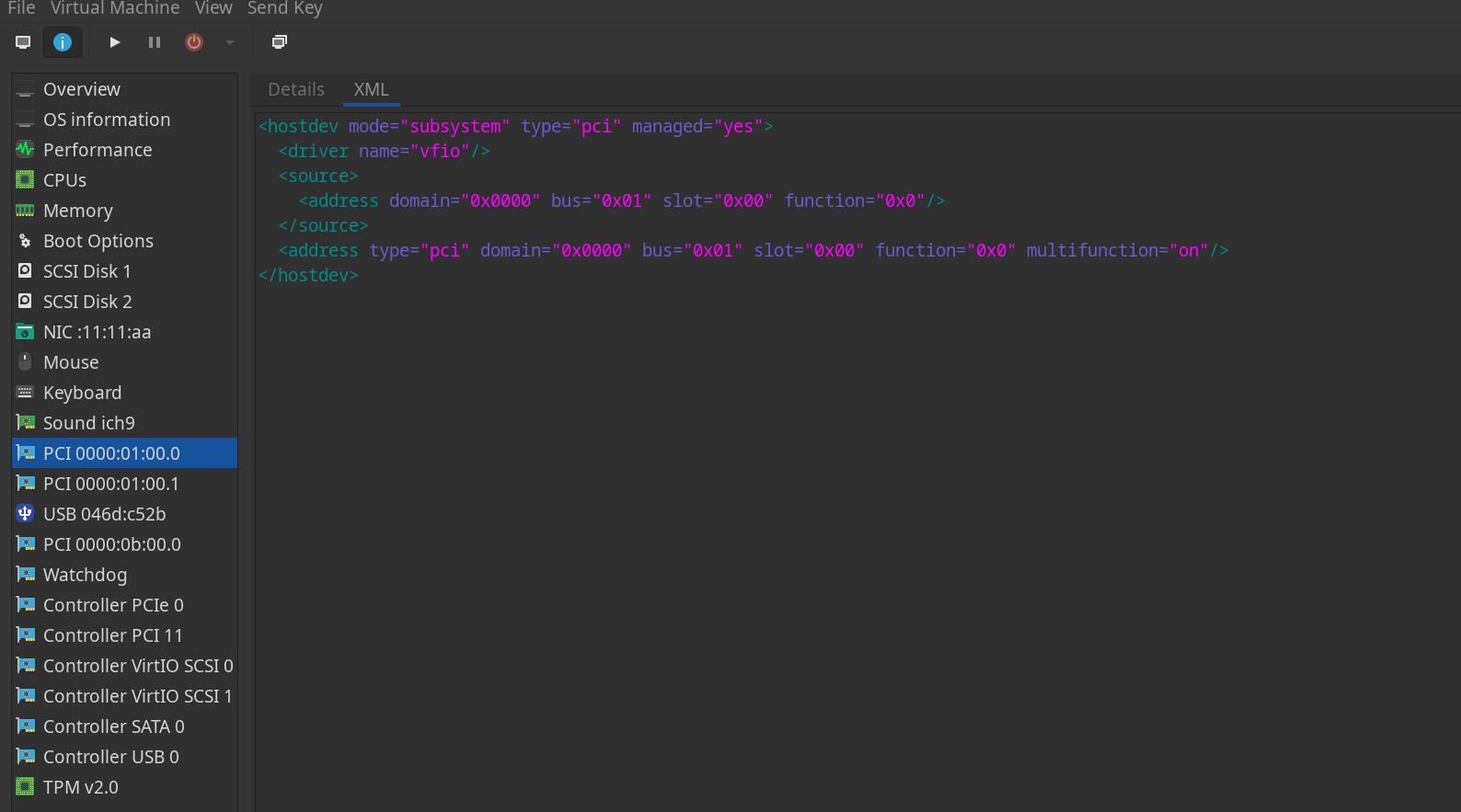Click the graphical console monitor icon
Screen dimensions: 1461x812
tap(23, 42)
